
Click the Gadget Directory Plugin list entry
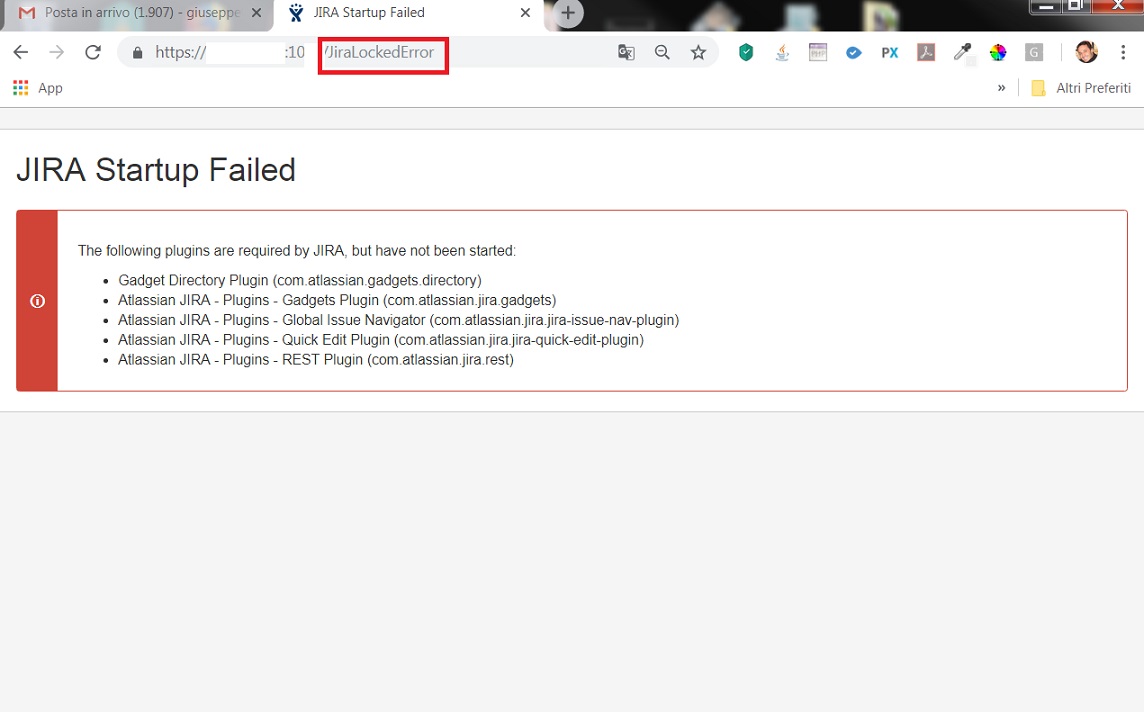(300, 280)
